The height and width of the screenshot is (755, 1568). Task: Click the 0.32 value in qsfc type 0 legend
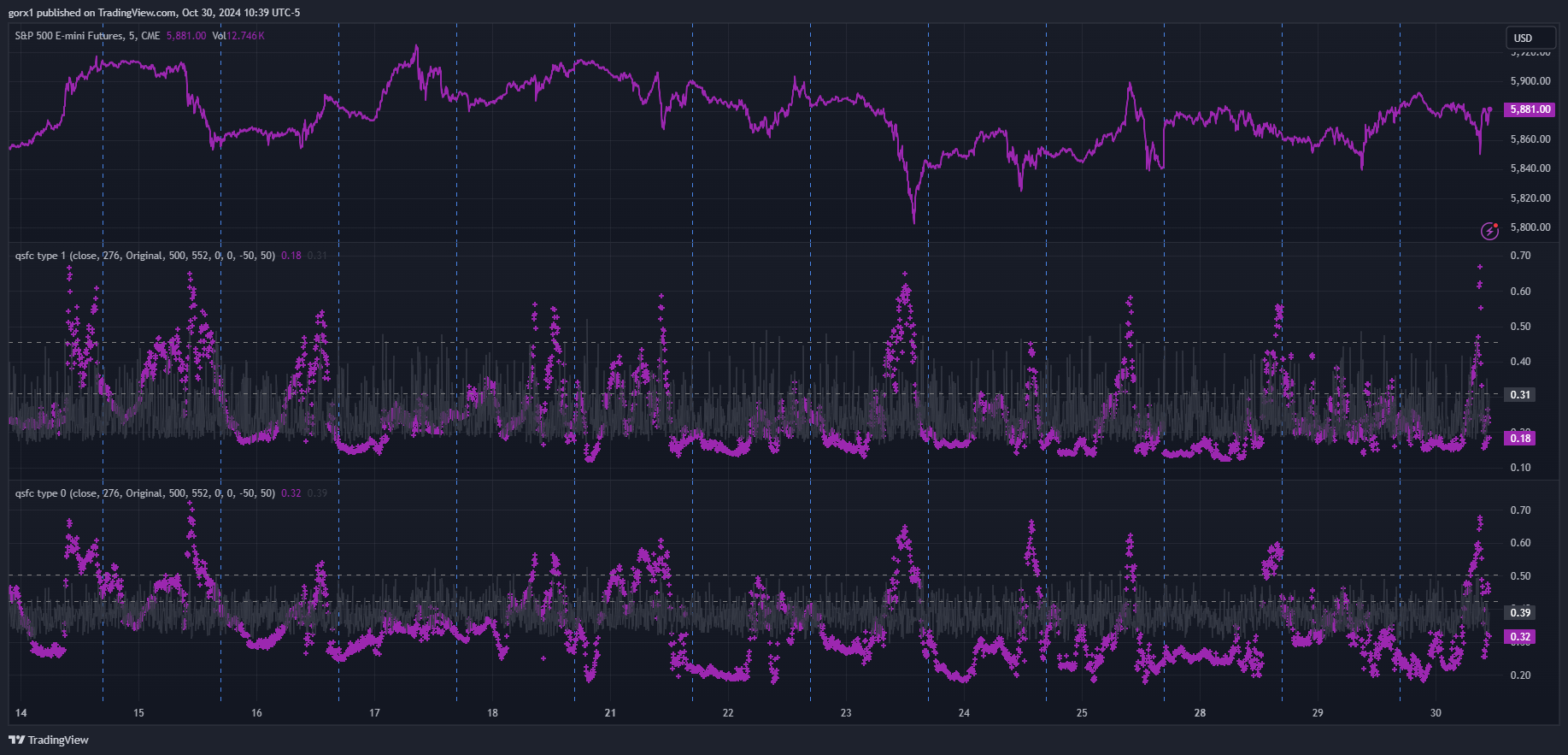point(291,493)
